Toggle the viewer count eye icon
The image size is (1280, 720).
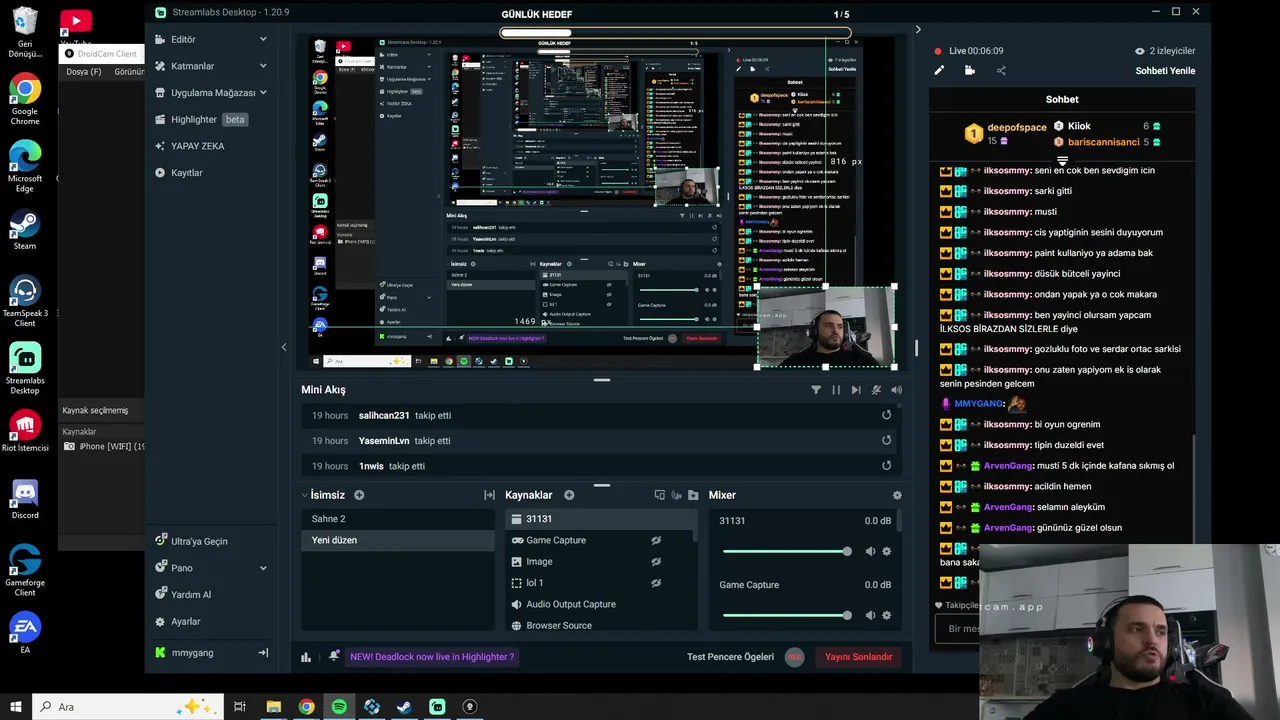1139,51
